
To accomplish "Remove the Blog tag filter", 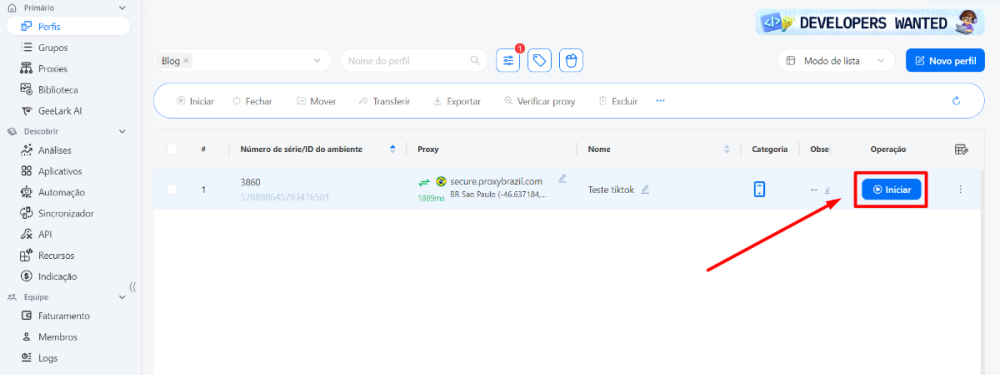I will point(186,61).
